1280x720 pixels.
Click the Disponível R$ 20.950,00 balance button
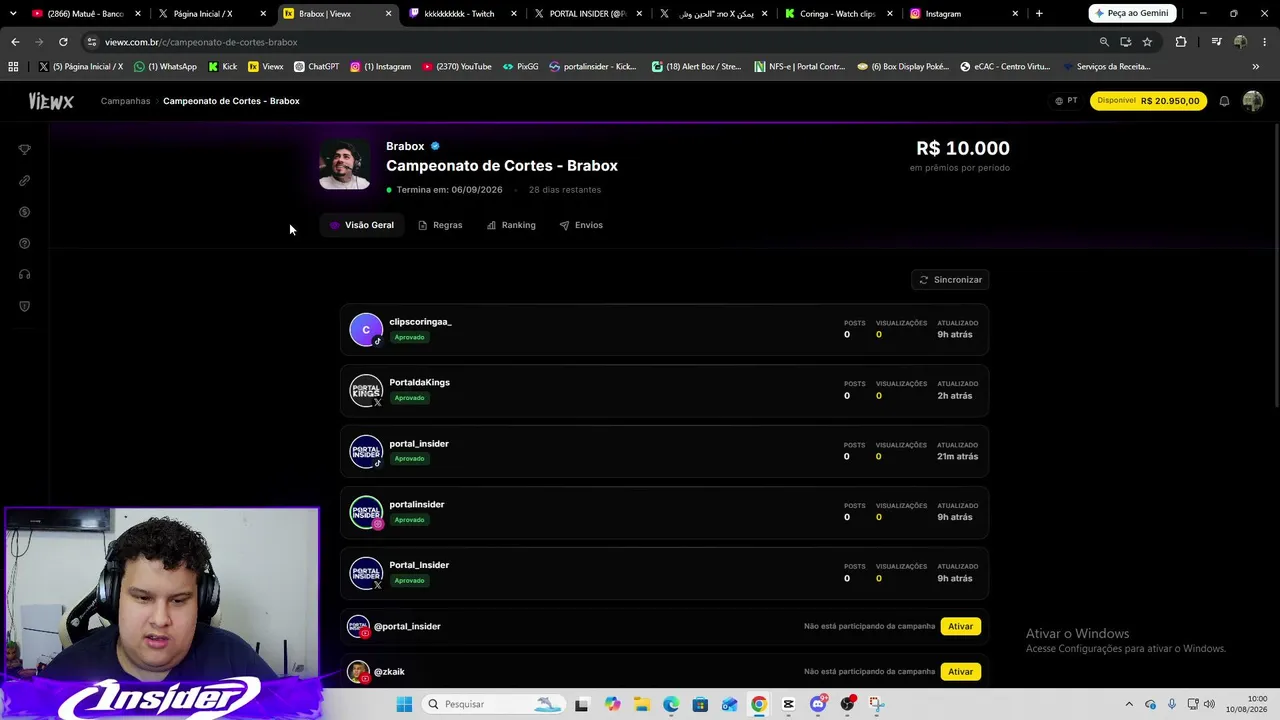point(1148,101)
